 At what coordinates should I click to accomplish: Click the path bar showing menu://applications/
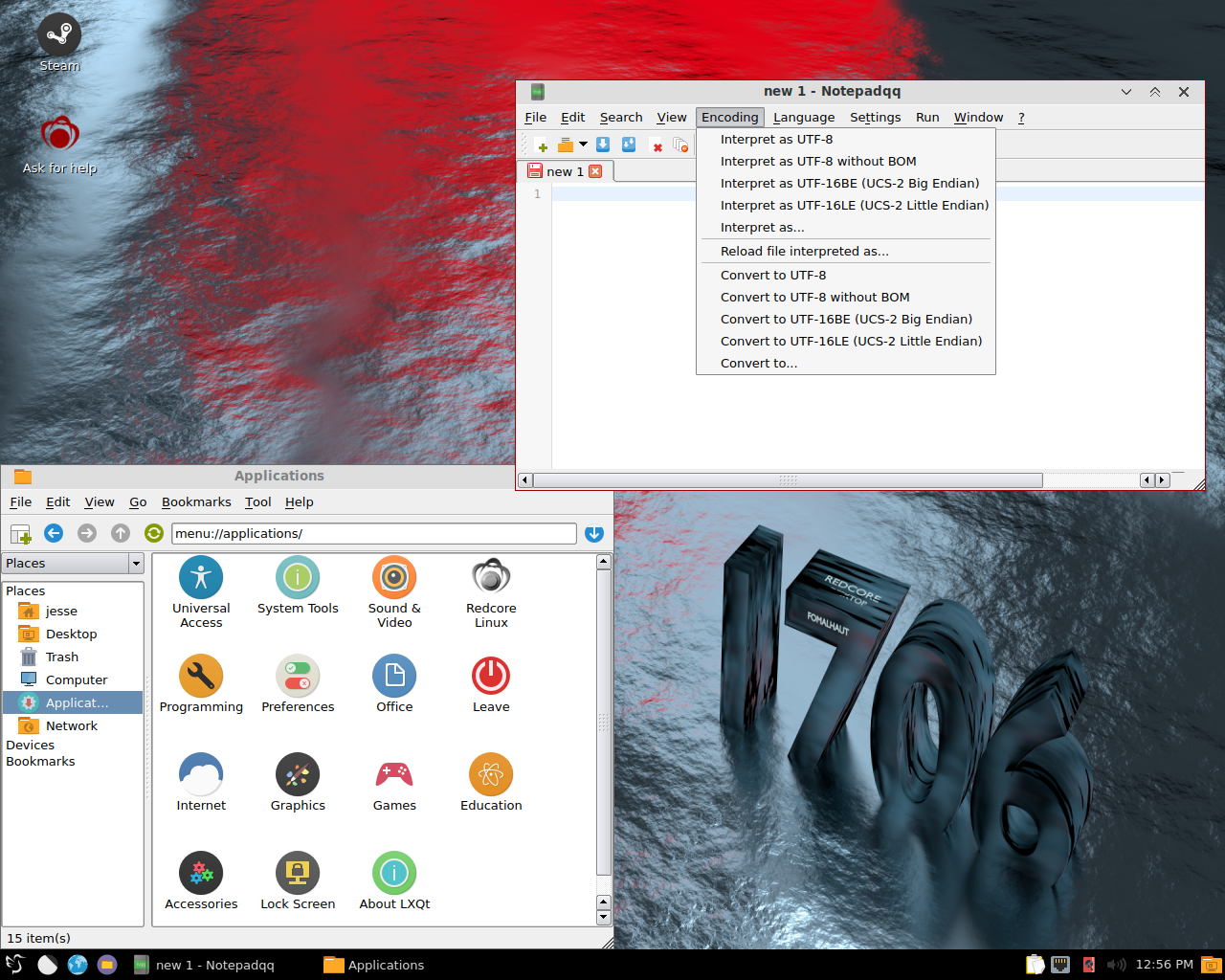point(374,534)
